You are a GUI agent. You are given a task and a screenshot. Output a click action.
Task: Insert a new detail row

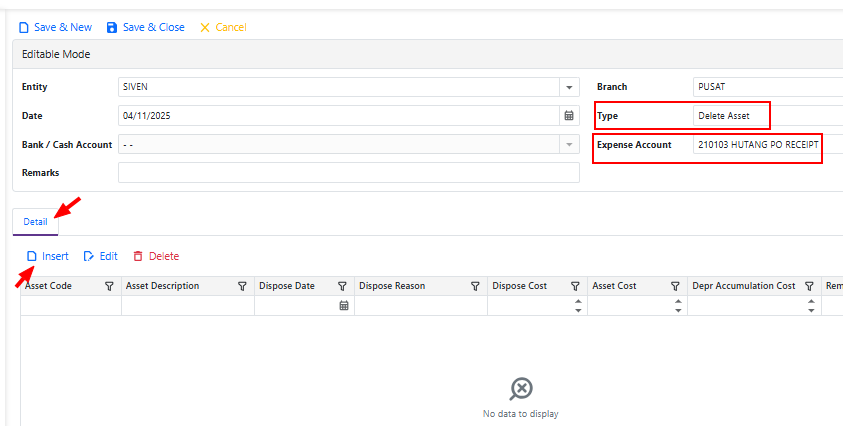pos(48,256)
